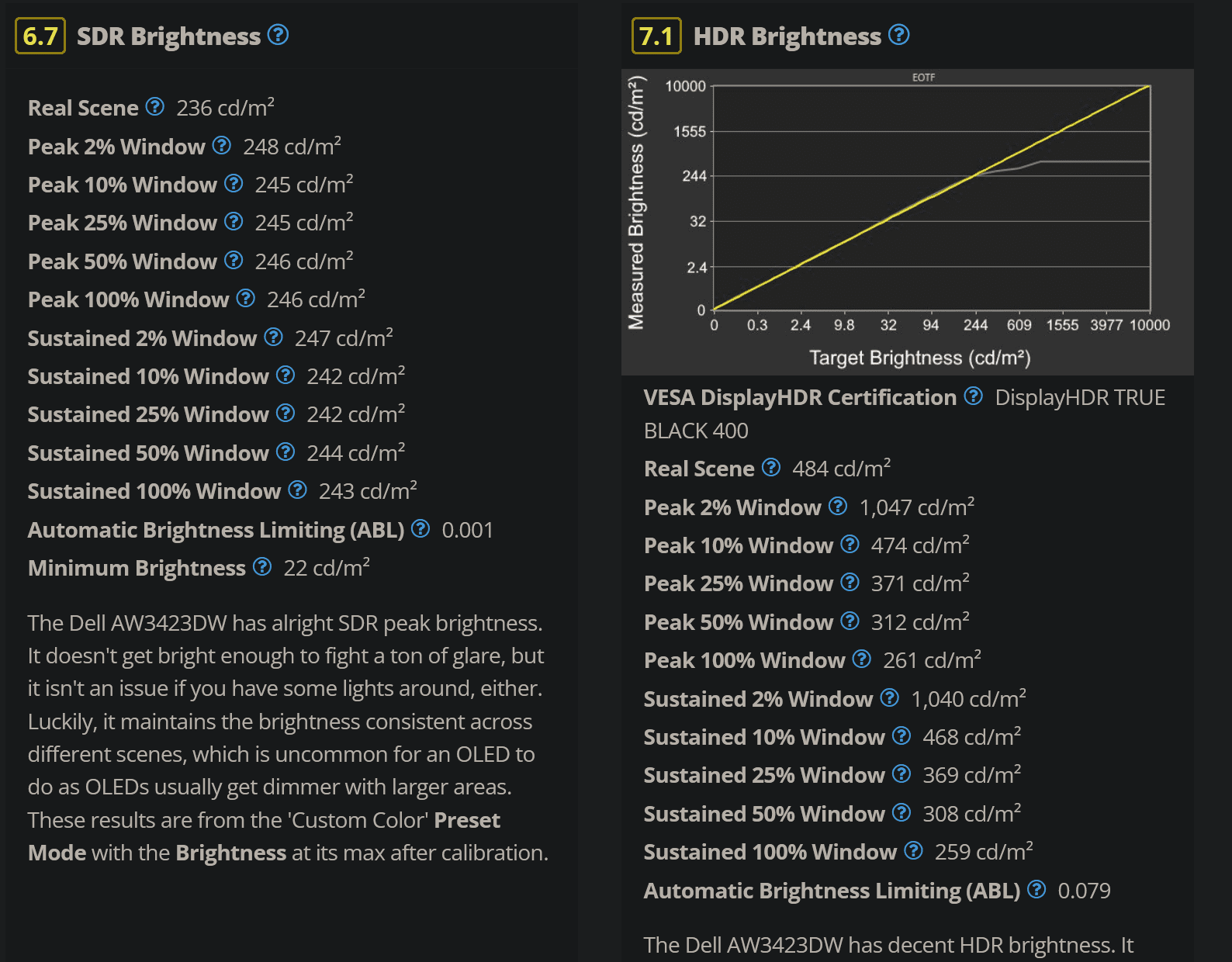Click help icon for SDR Peak 100% Window
The width and height of the screenshot is (1232, 962).
tap(246, 298)
